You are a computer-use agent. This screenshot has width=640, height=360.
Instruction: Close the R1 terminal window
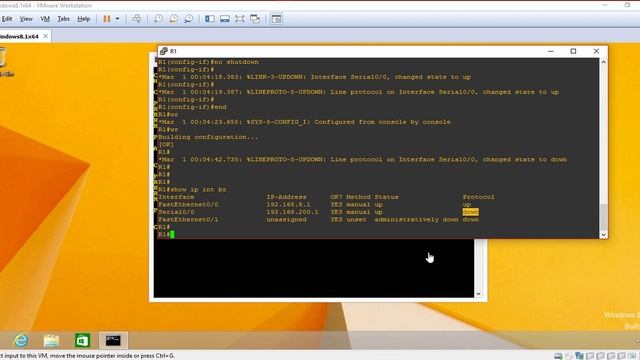596,51
